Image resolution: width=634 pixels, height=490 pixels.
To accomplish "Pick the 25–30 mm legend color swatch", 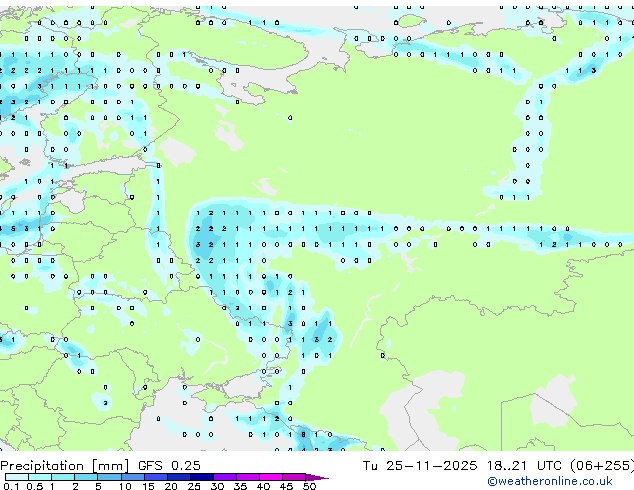I will pyautogui.click(x=202, y=477).
